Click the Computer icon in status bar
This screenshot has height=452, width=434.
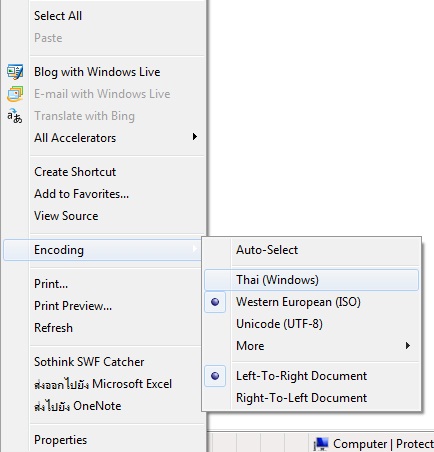[321, 444]
